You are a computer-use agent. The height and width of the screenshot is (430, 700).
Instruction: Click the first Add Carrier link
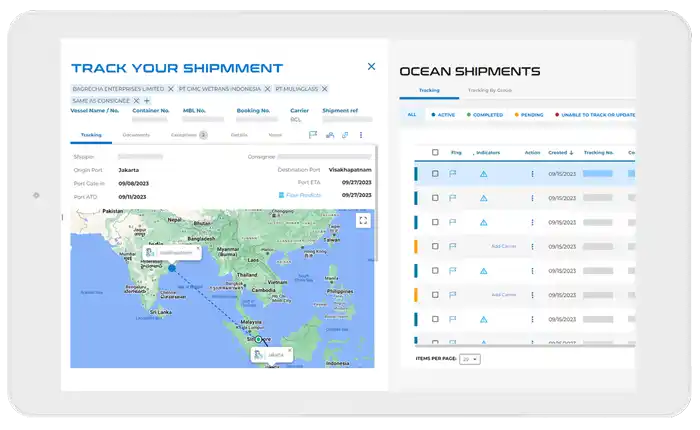503,246
